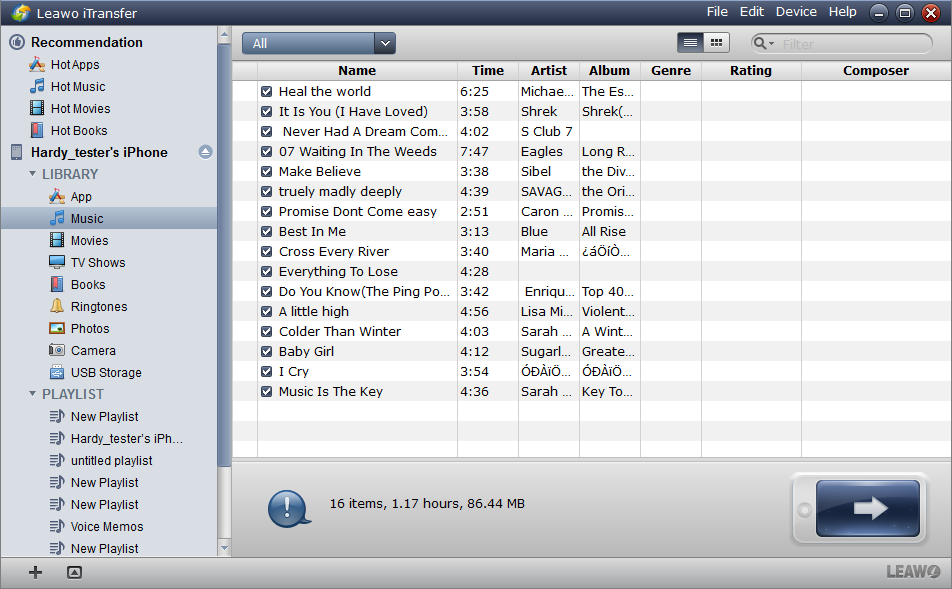Screen dimensions: 952x589
Task: Uncheck Never Had A Dream Come song
Action: click(266, 132)
